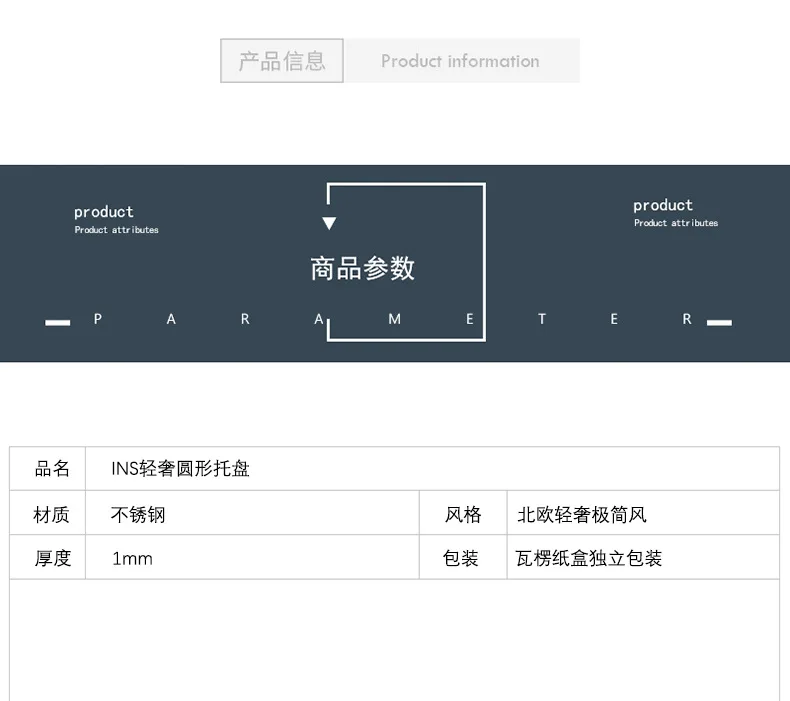Viewport: 790px width, 701px height.
Task: Click the left product attributes label
Action: [116, 220]
